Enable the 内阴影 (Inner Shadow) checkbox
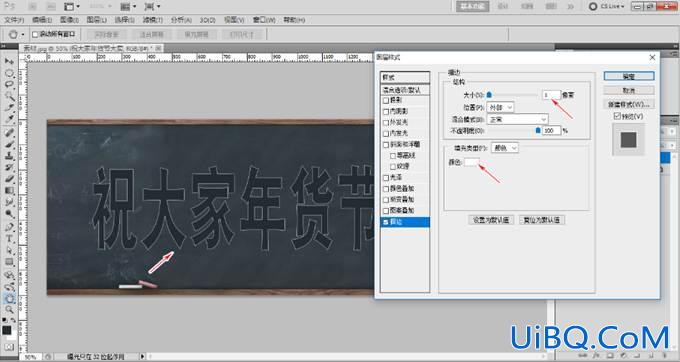This screenshot has width=680, height=362. tap(386, 111)
